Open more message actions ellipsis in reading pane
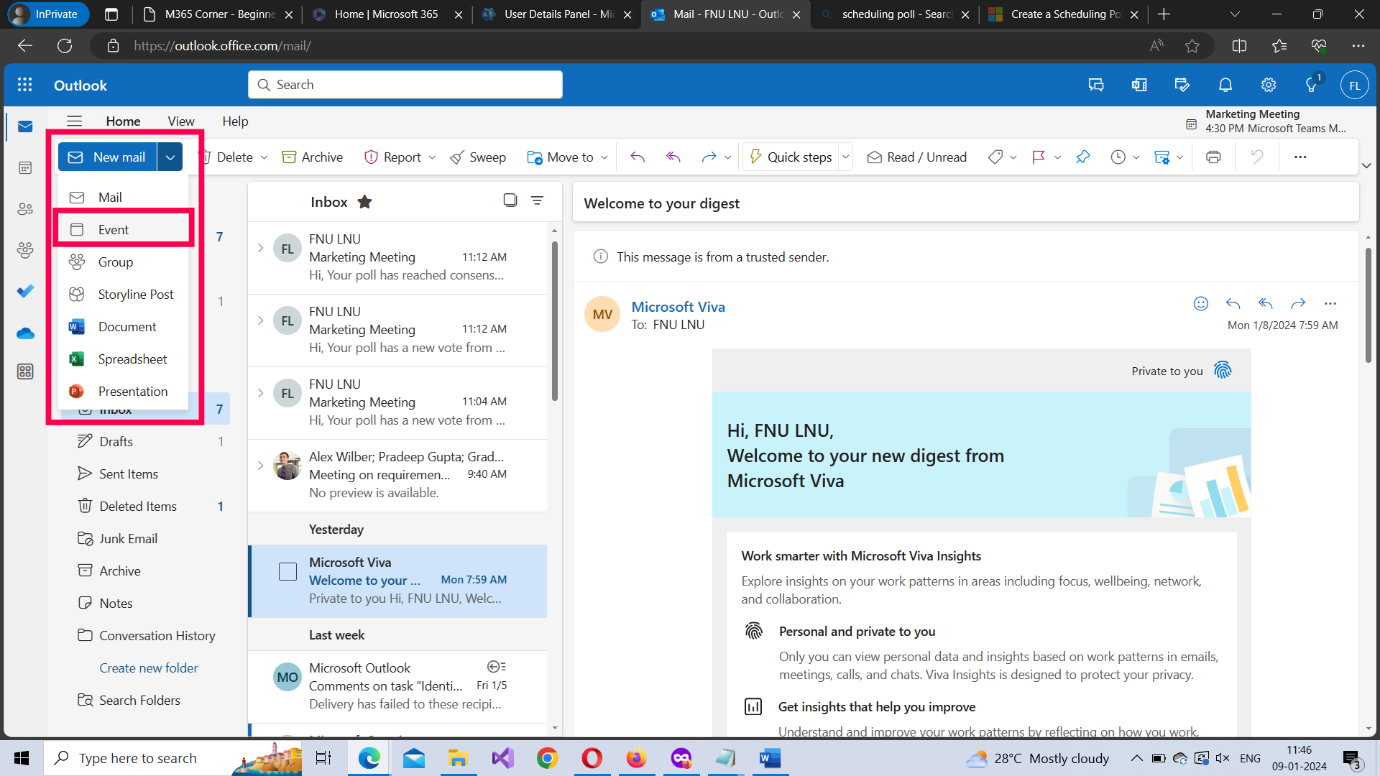Image resolution: width=1380 pixels, height=776 pixels. coord(1330,303)
